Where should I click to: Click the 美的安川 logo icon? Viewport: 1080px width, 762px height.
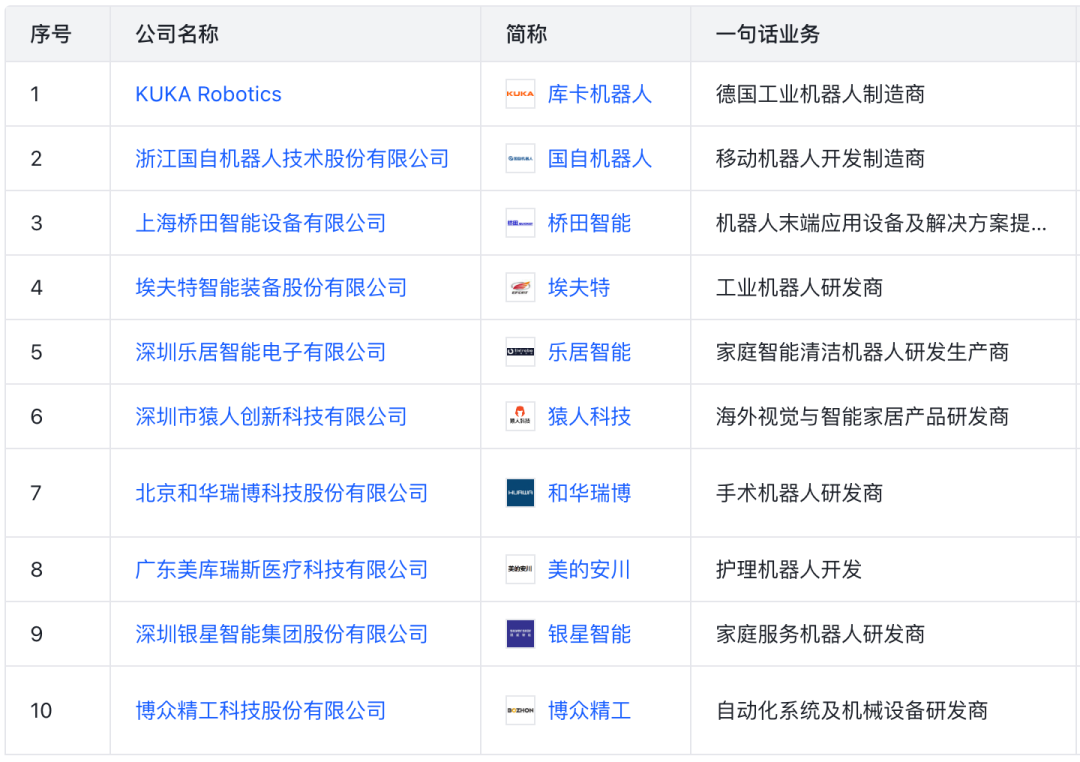click(520, 570)
